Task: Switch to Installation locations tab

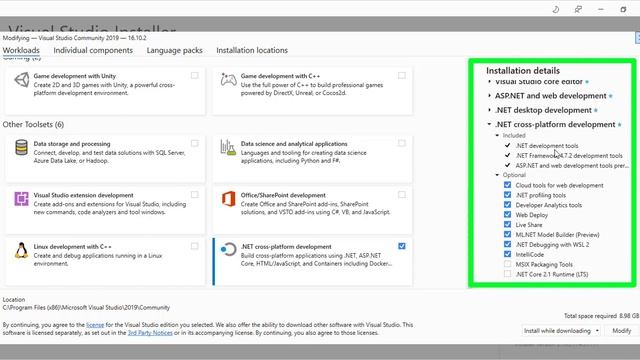Action: (x=252, y=50)
